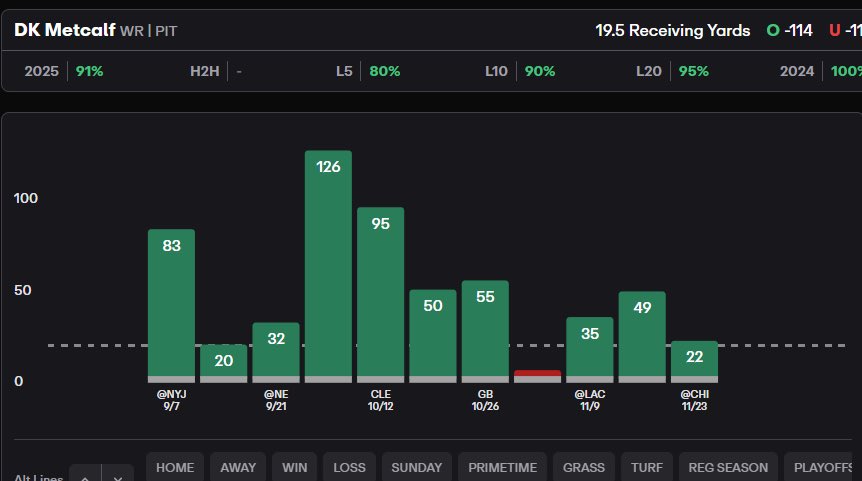This screenshot has width=862, height=481.
Task: Click the 50 y-axis value
Action: point(23,290)
